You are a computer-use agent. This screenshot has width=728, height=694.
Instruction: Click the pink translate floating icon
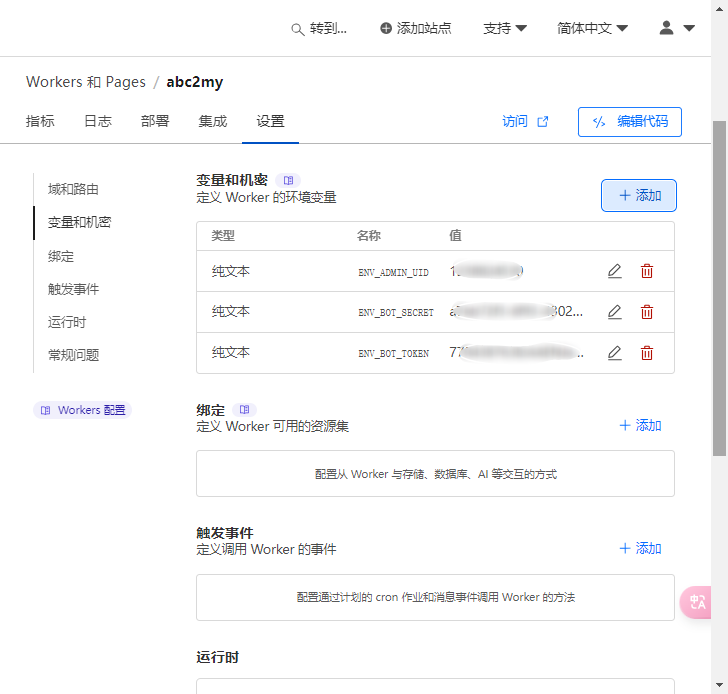pyautogui.click(x=697, y=601)
